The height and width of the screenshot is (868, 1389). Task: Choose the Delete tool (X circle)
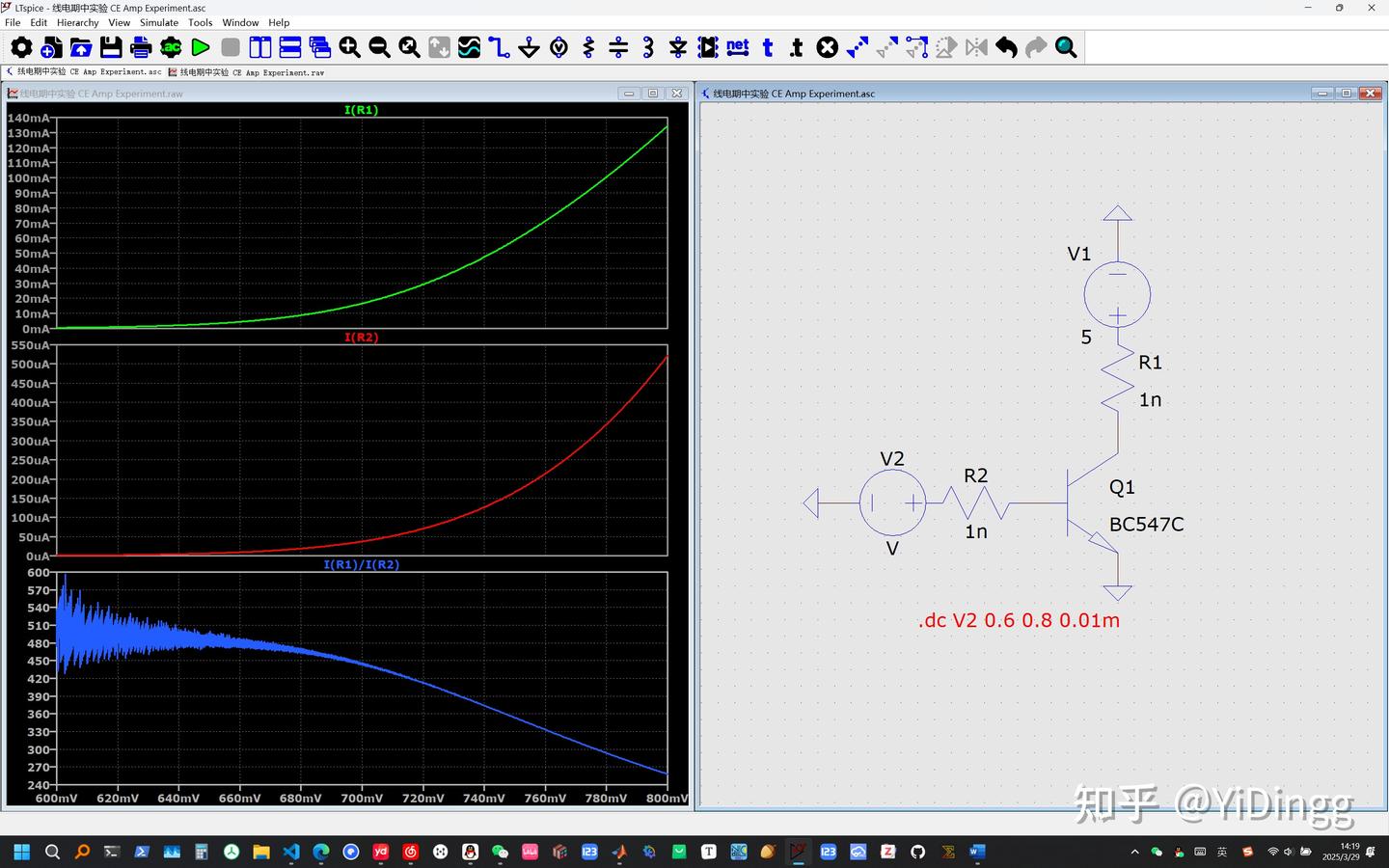point(828,47)
